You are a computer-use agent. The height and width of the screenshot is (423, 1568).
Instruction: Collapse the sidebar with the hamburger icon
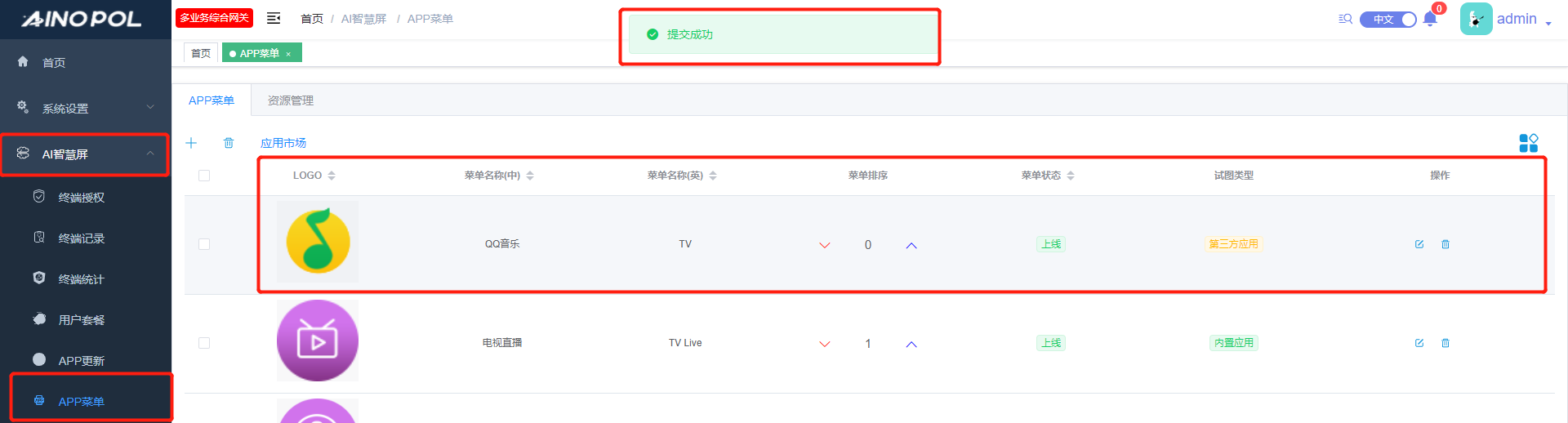tap(274, 18)
